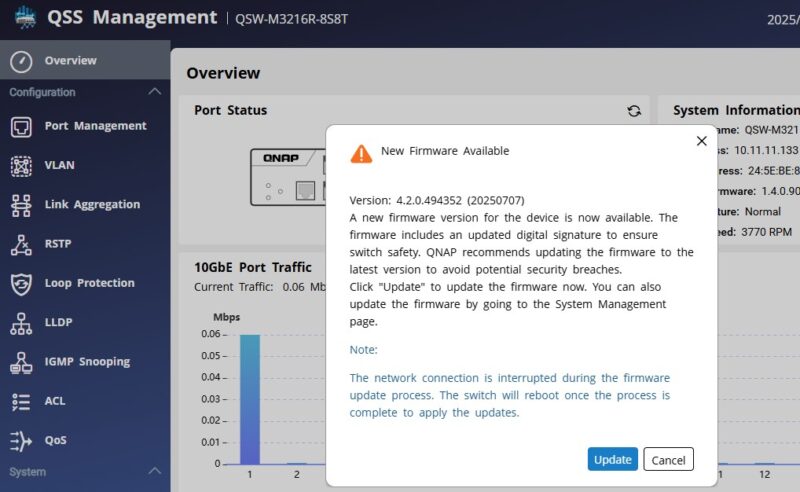Screen dimensions: 800x492
Task: Click the Update button
Action: (612, 459)
